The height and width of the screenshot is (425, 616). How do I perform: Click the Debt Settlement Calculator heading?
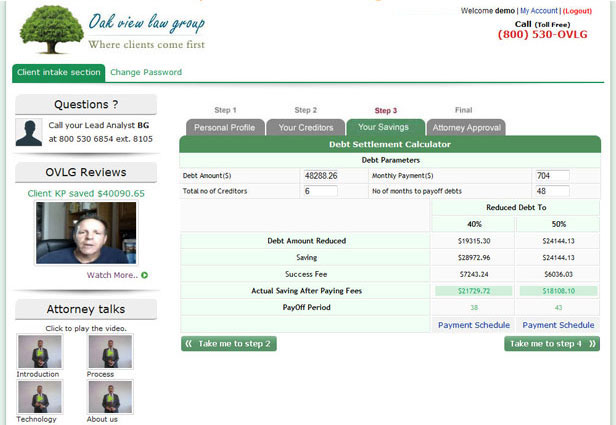coord(390,144)
